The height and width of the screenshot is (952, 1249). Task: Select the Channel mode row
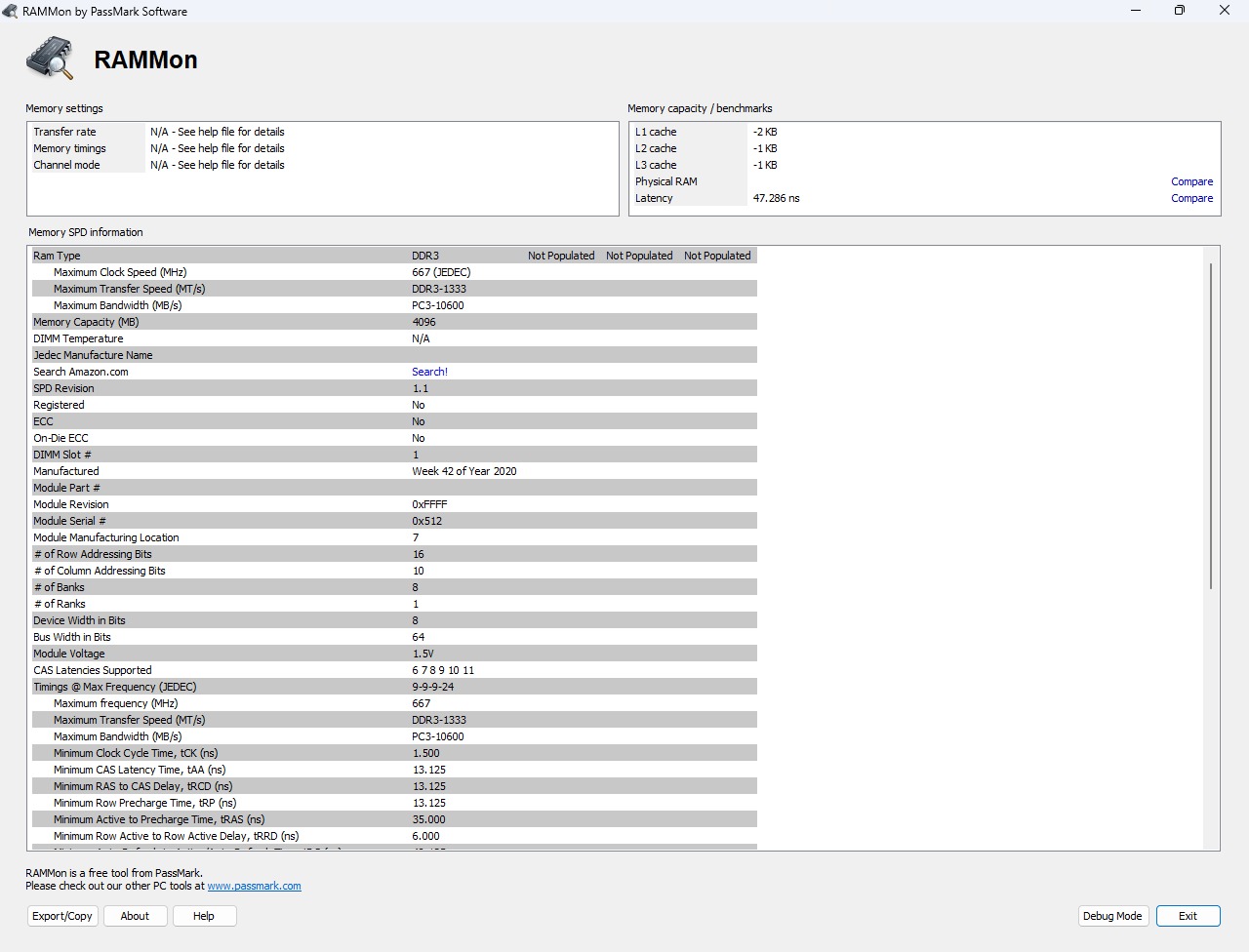(x=322, y=165)
